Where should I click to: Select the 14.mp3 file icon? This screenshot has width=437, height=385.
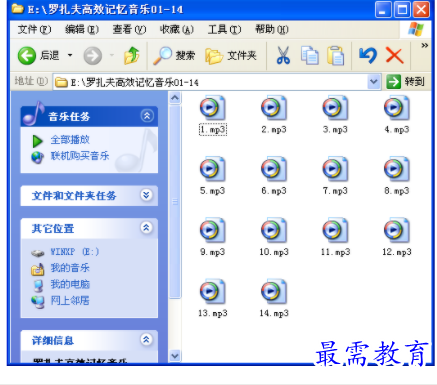point(274,292)
